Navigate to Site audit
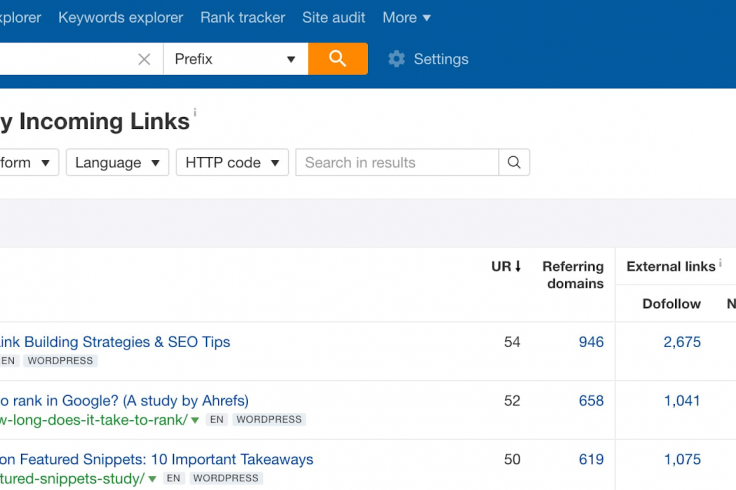The height and width of the screenshot is (490, 736). point(334,18)
